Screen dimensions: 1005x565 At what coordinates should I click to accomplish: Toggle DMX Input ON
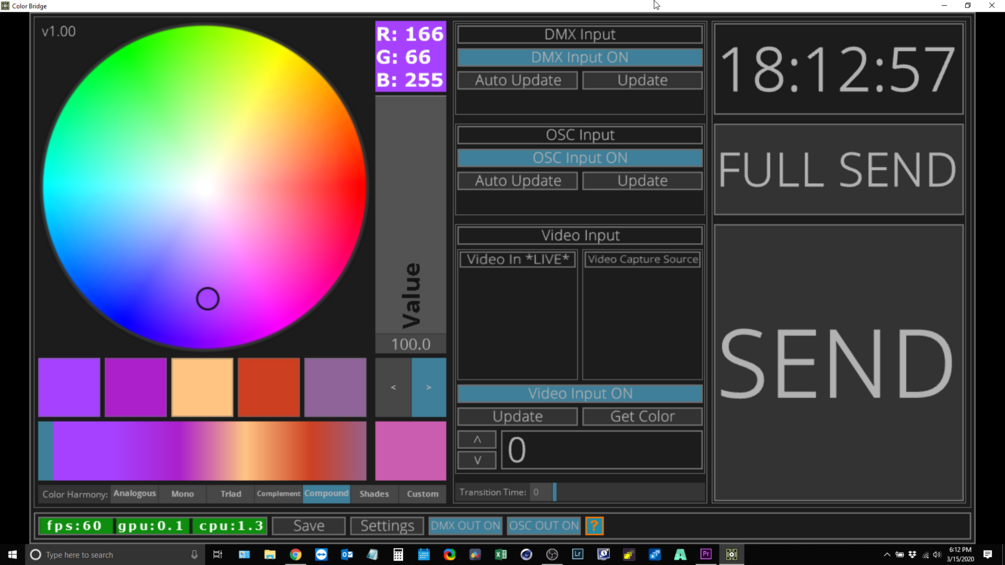click(580, 57)
